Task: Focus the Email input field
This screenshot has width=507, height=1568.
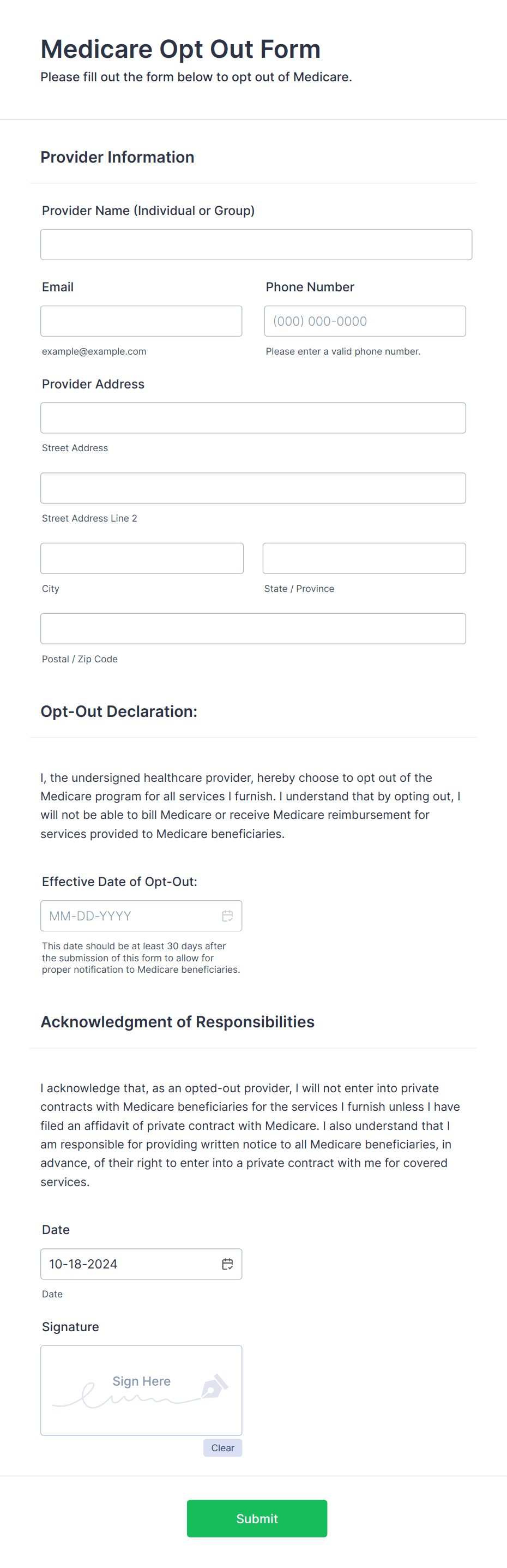Action: [141, 321]
